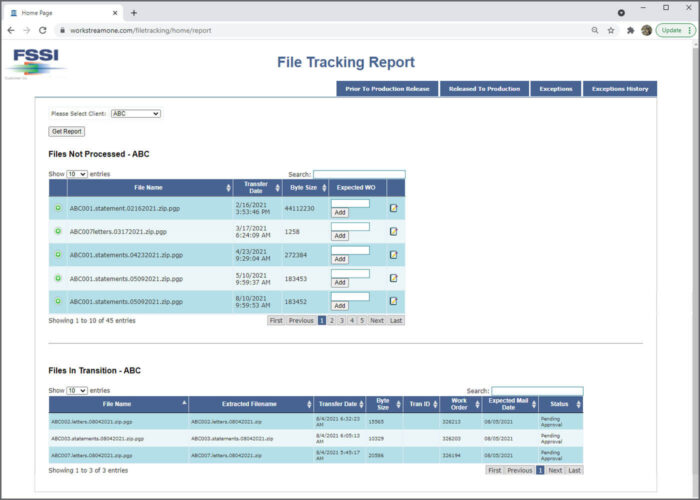This screenshot has height=500, width=700.
Task: Sort Files In Transition by Expected Mail Date
Action: (x=510, y=404)
